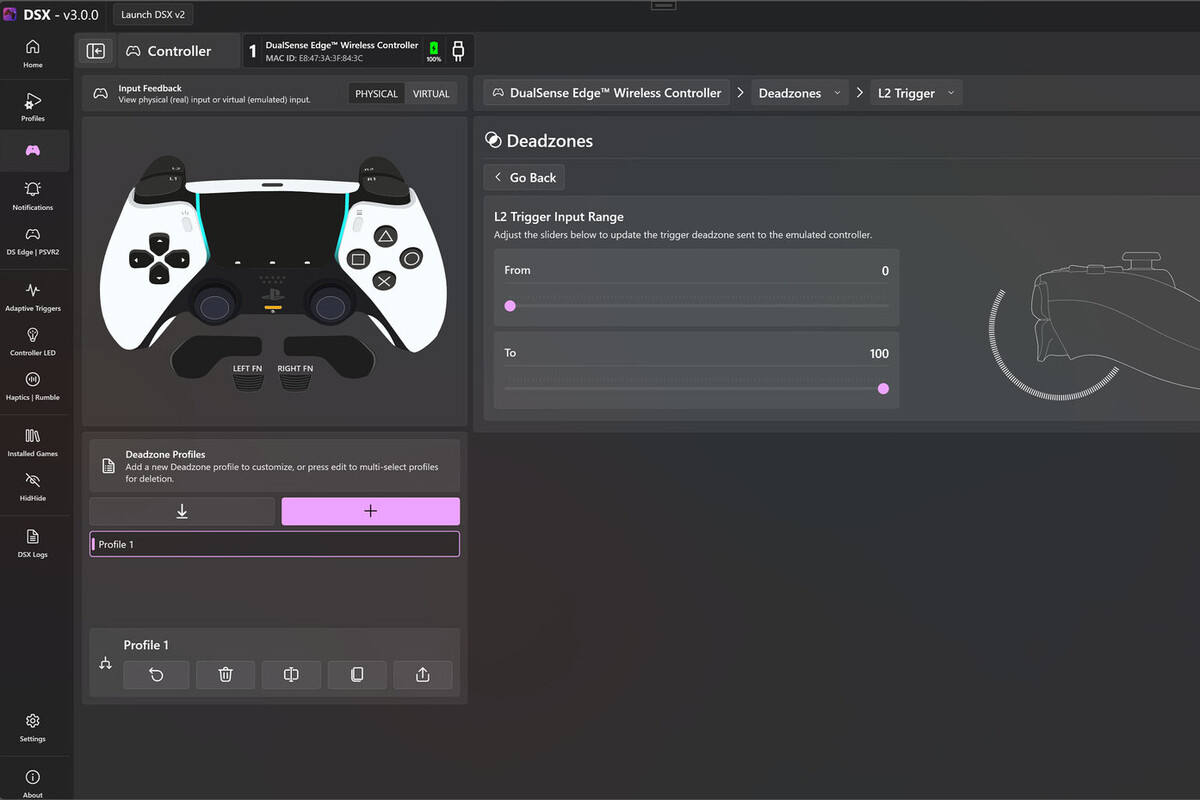Viewport: 1200px width, 800px height.
Task: Open the DS Edge | PSVR2 section
Action: click(33, 240)
